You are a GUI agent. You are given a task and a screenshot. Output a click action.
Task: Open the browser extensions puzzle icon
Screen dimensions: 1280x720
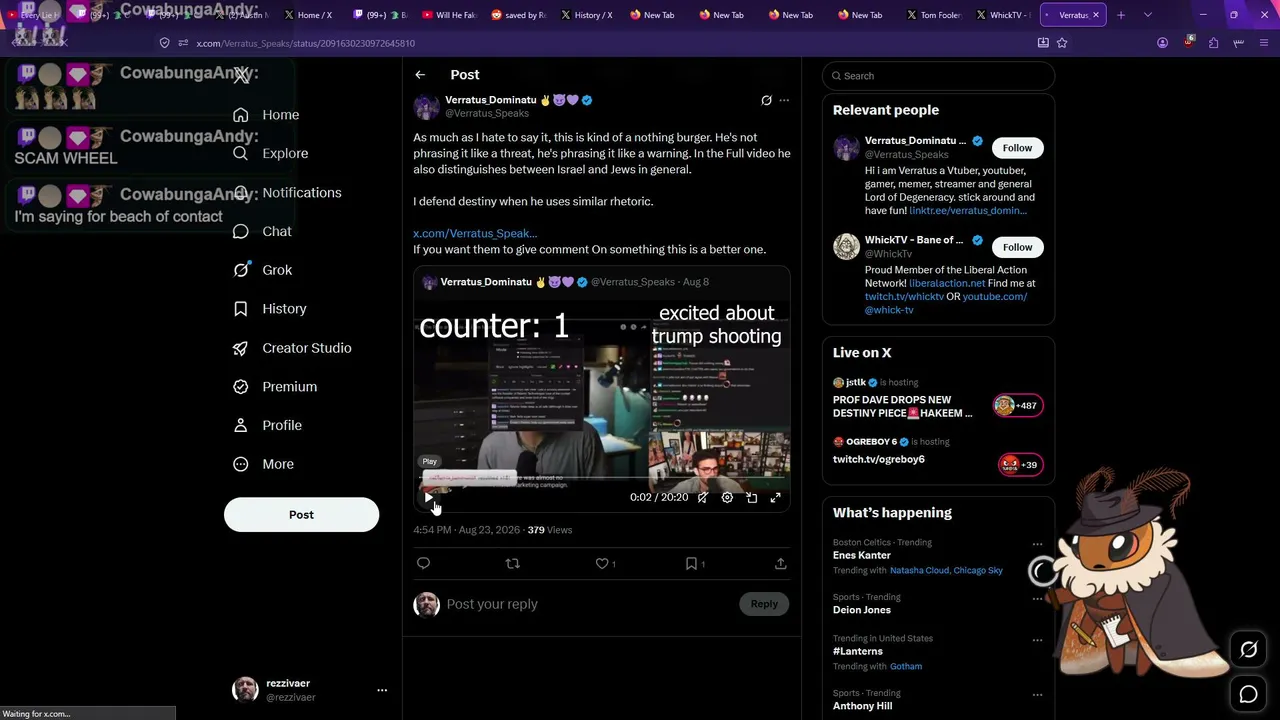[1213, 43]
